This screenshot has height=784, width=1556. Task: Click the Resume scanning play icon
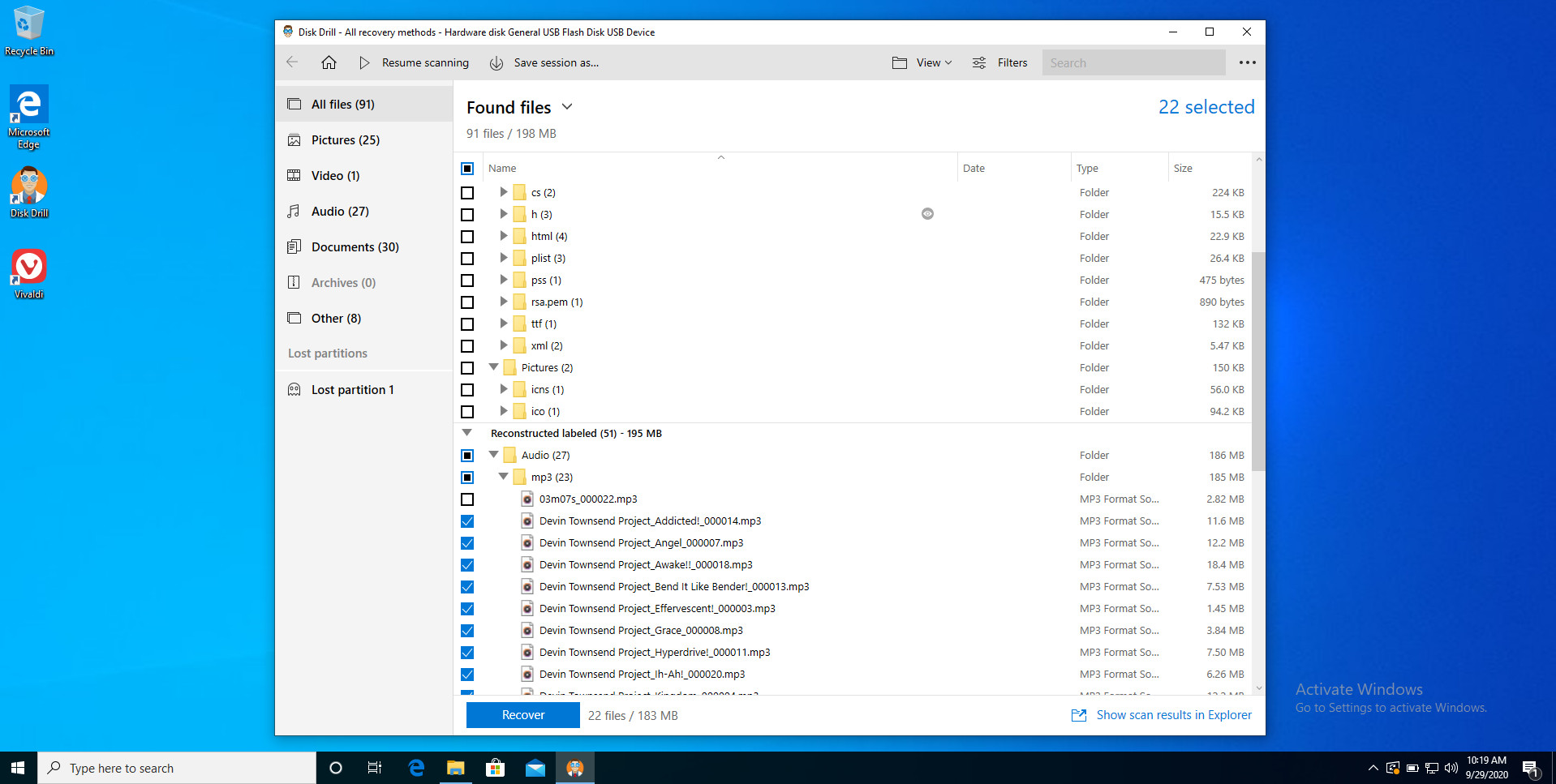coord(364,62)
